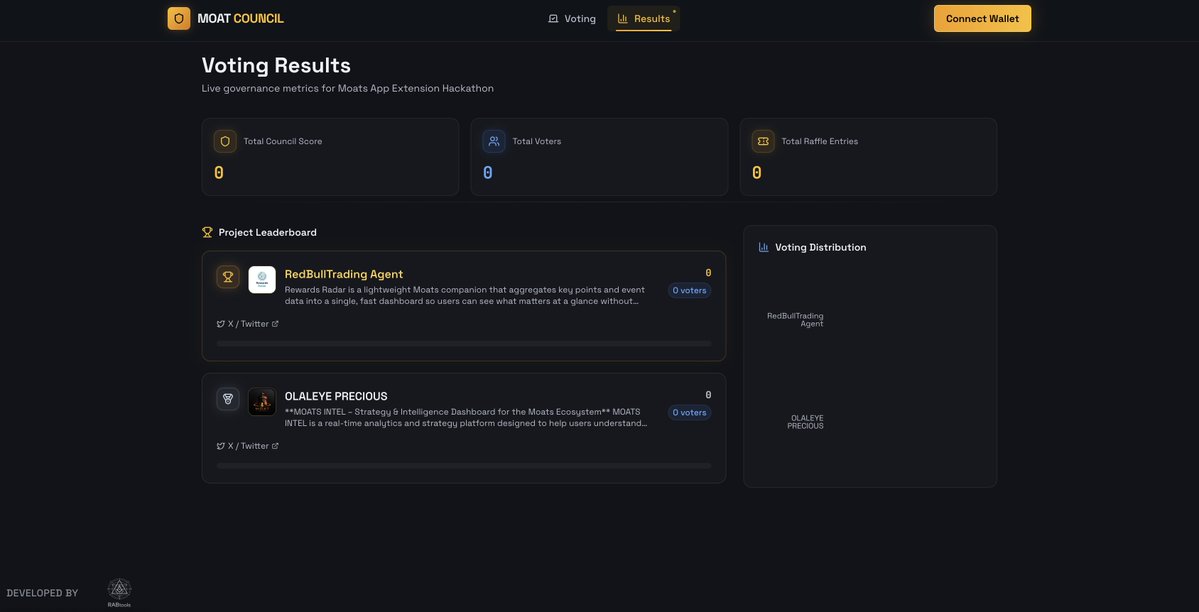Screen dimensions: 1199x612
Task: Click the RABtools developer logo
Action: pos(119,593)
